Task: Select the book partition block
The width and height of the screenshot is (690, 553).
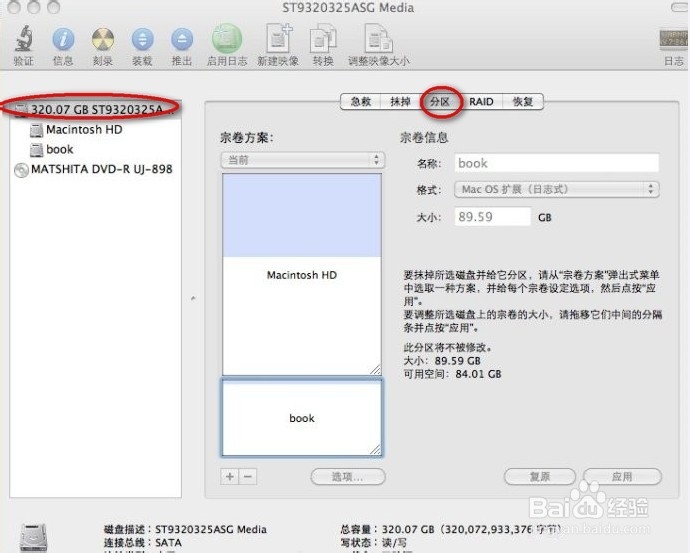Action: click(302, 418)
